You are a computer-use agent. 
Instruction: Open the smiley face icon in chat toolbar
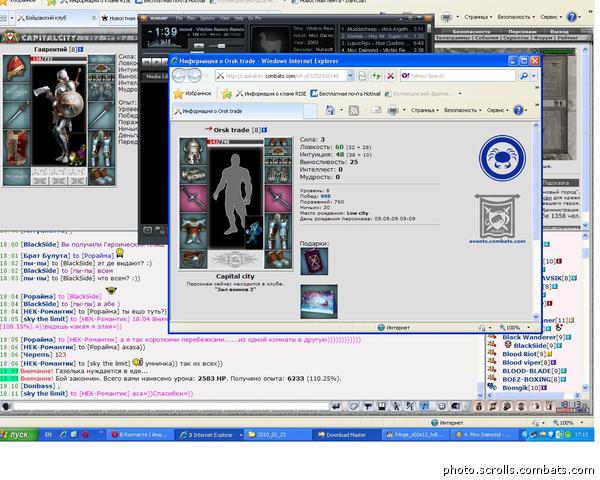tap(442, 406)
